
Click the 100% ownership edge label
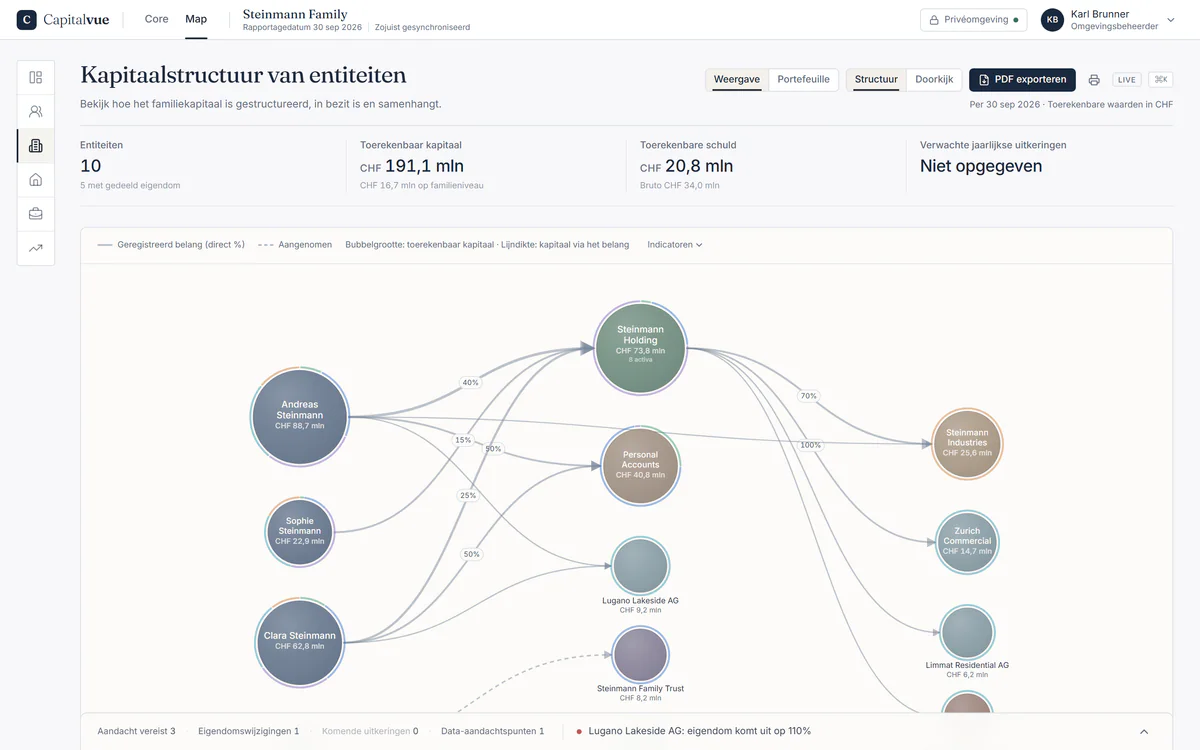point(811,445)
